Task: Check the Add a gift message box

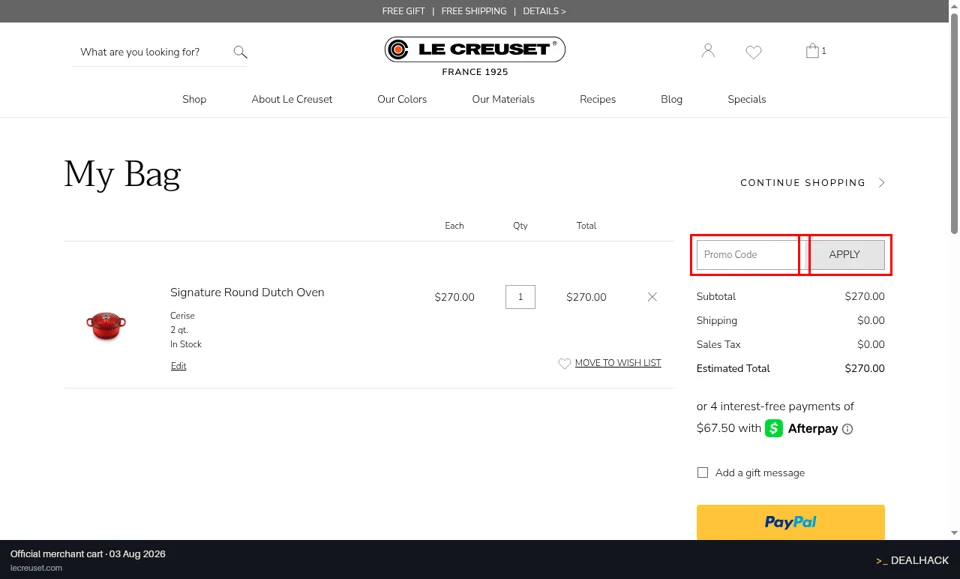Action: (x=702, y=473)
